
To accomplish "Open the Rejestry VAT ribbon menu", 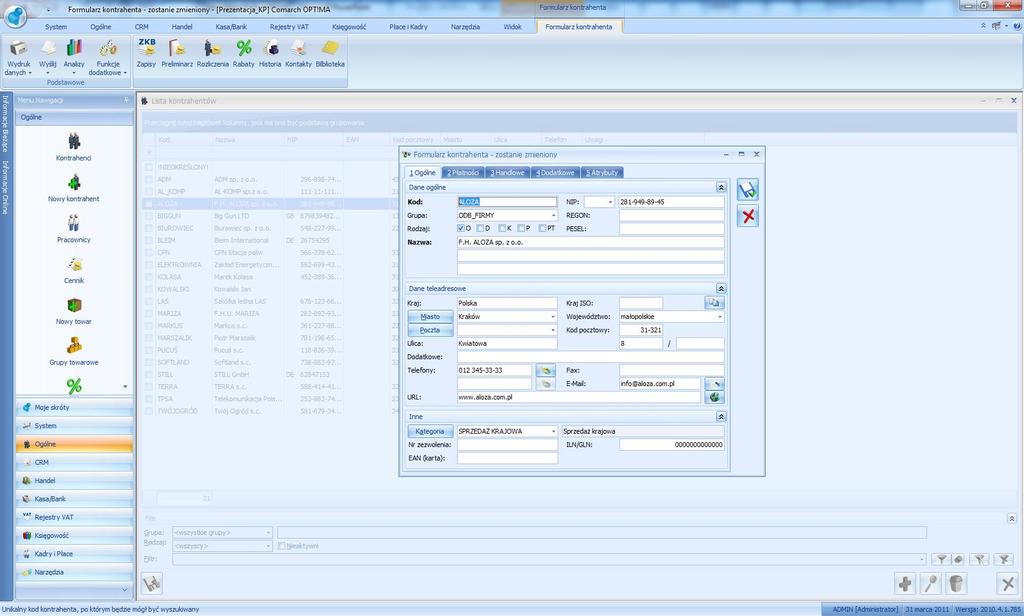I will [x=289, y=27].
